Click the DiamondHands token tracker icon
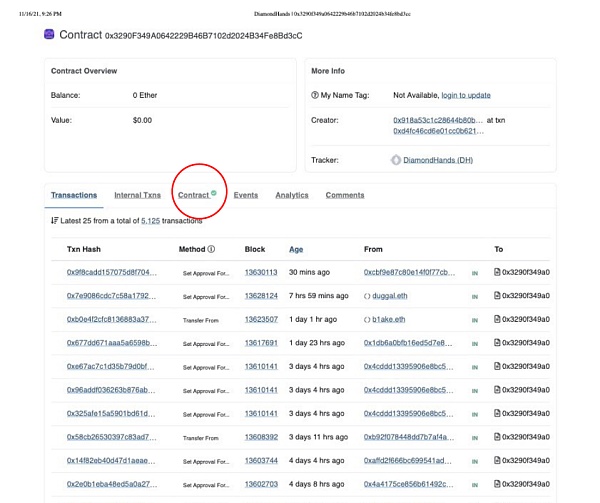The image size is (600, 503). (x=396, y=160)
